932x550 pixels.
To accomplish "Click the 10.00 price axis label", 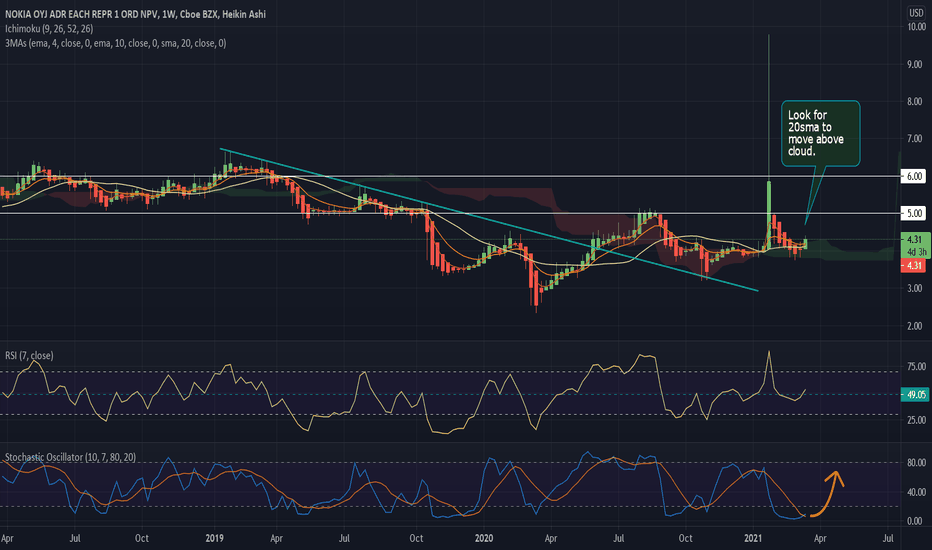I will [916, 27].
